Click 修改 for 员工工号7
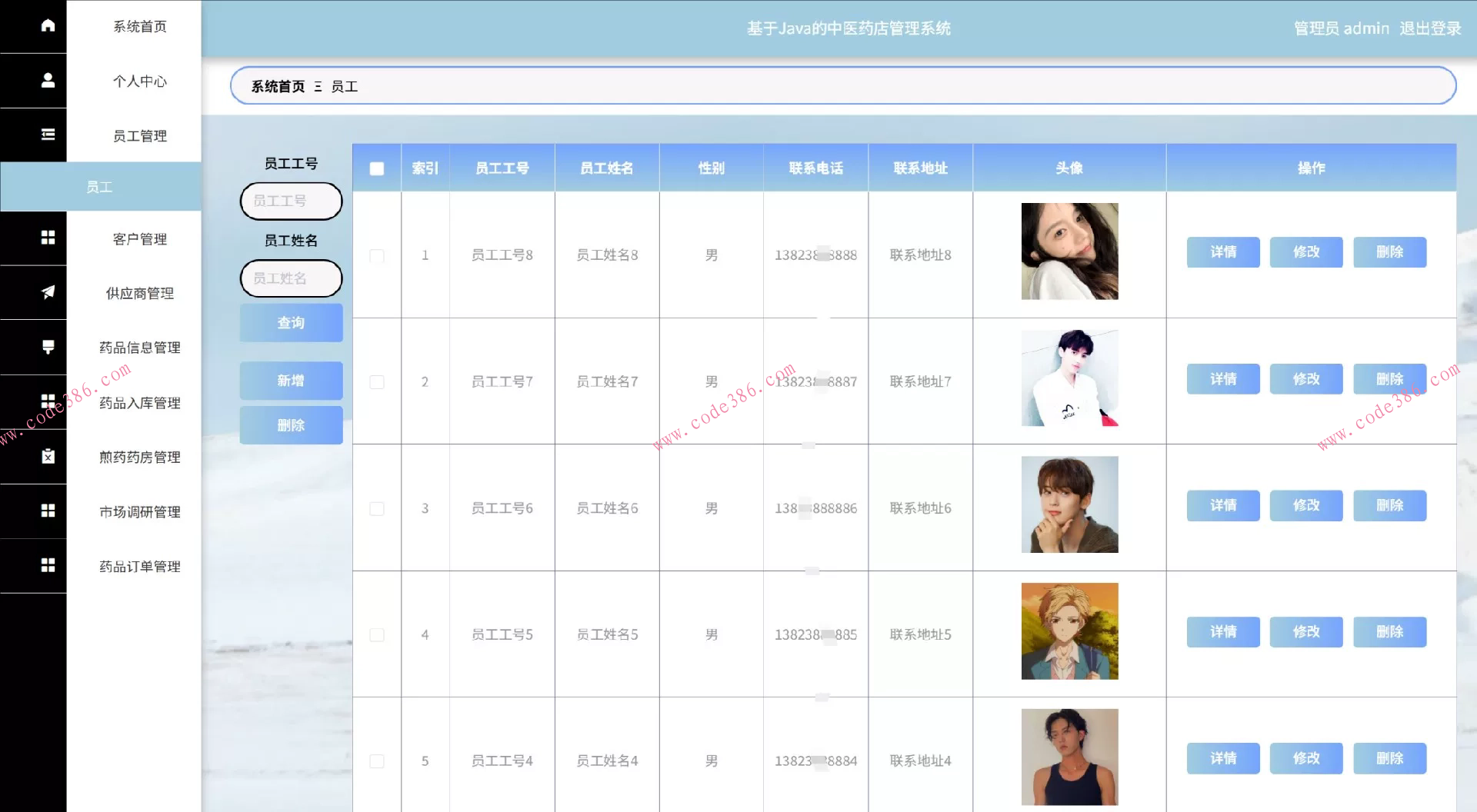Viewport: 1477px width, 812px height. pos(1306,379)
